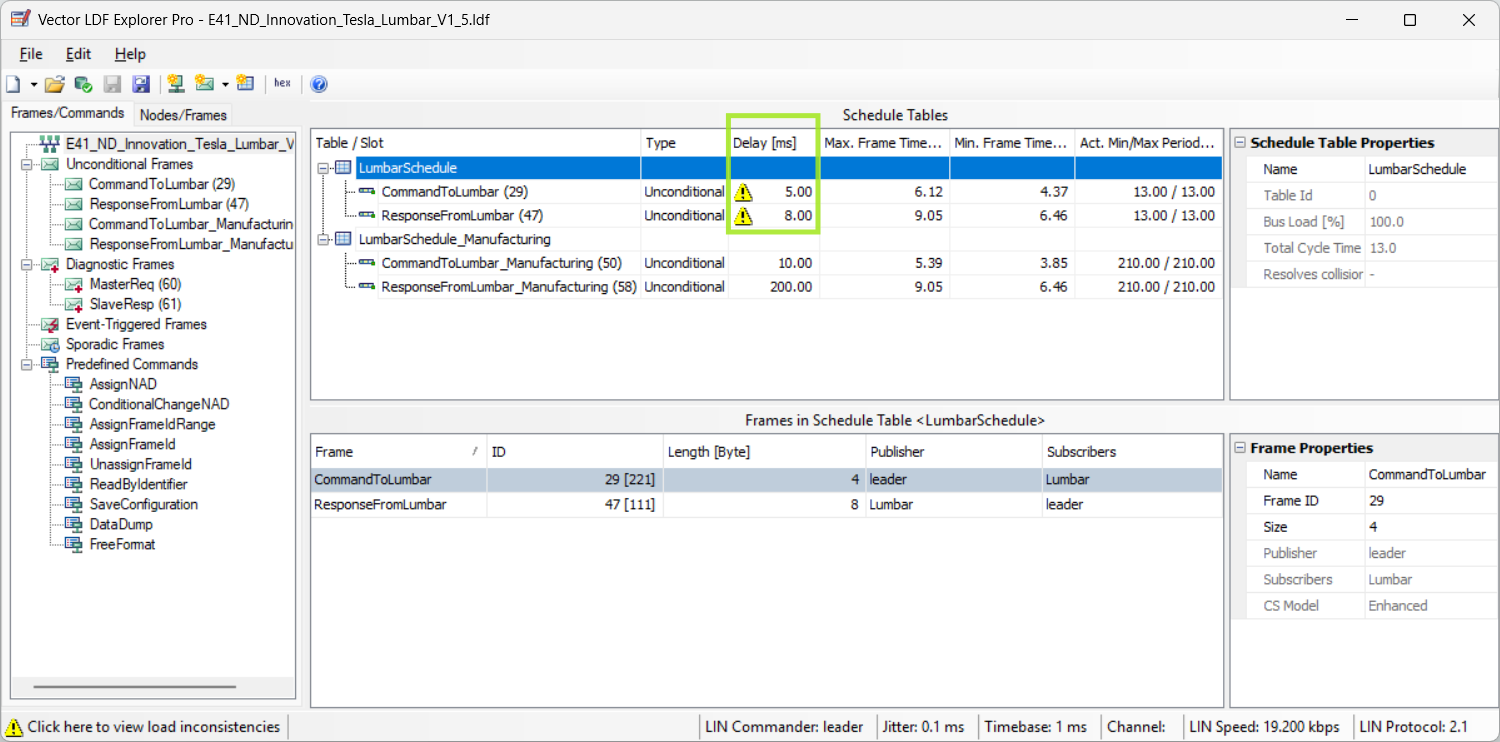The image size is (1500, 742).
Task: Switch to the Nodes/Frames tab
Action: coord(182,115)
